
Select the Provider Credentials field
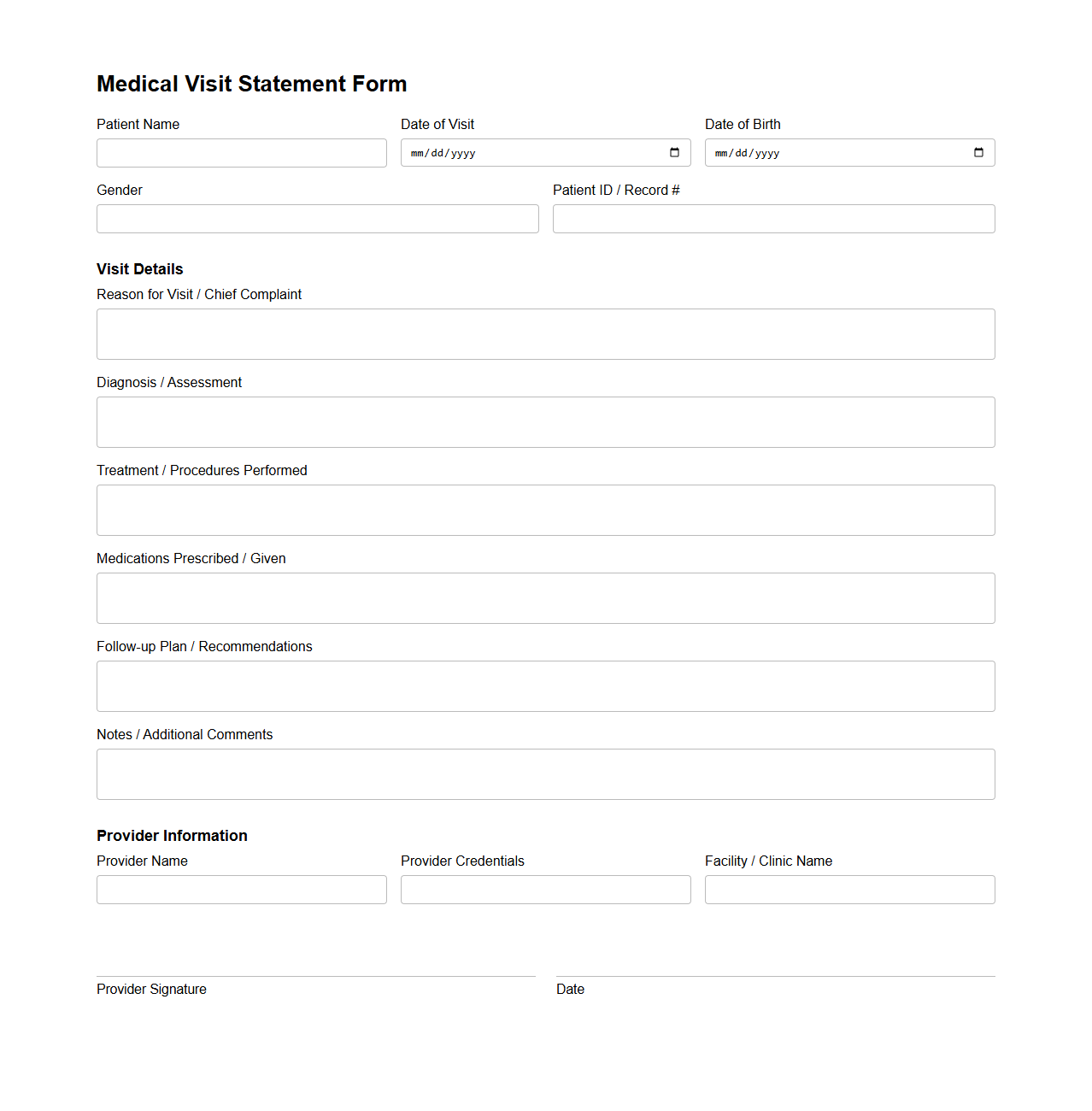[545, 889]
